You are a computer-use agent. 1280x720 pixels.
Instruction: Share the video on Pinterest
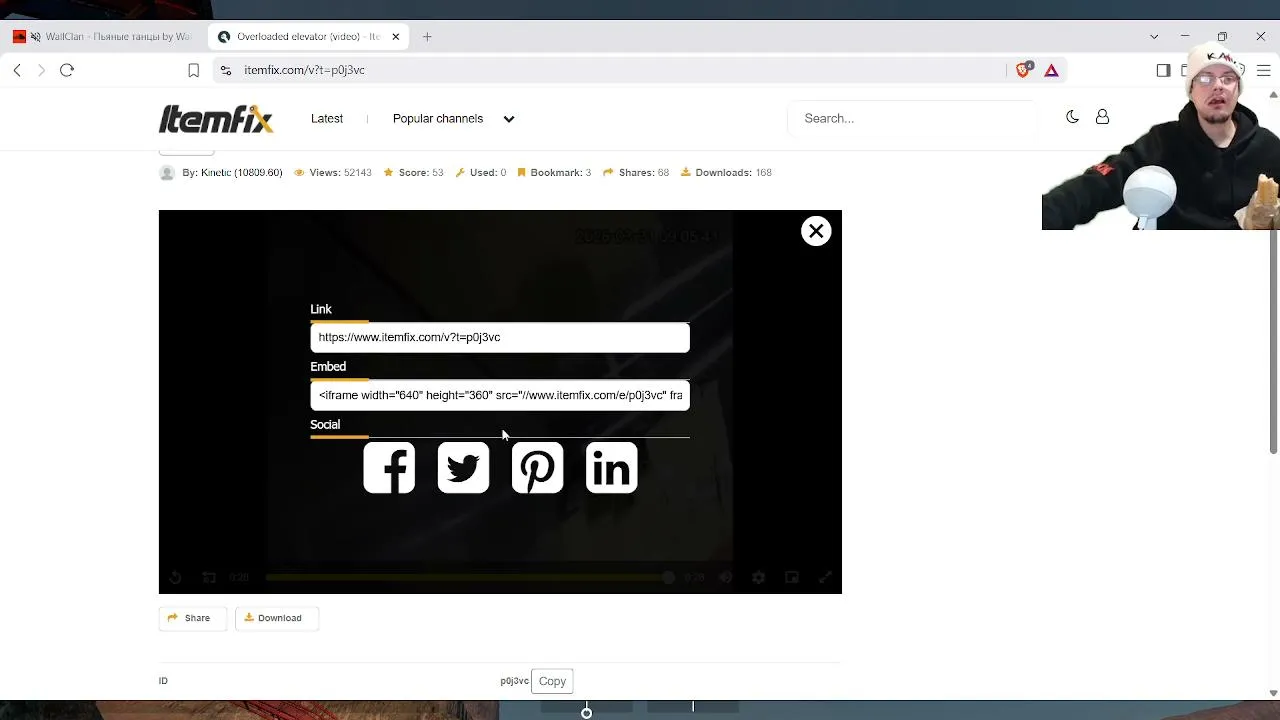pos(537,468)
